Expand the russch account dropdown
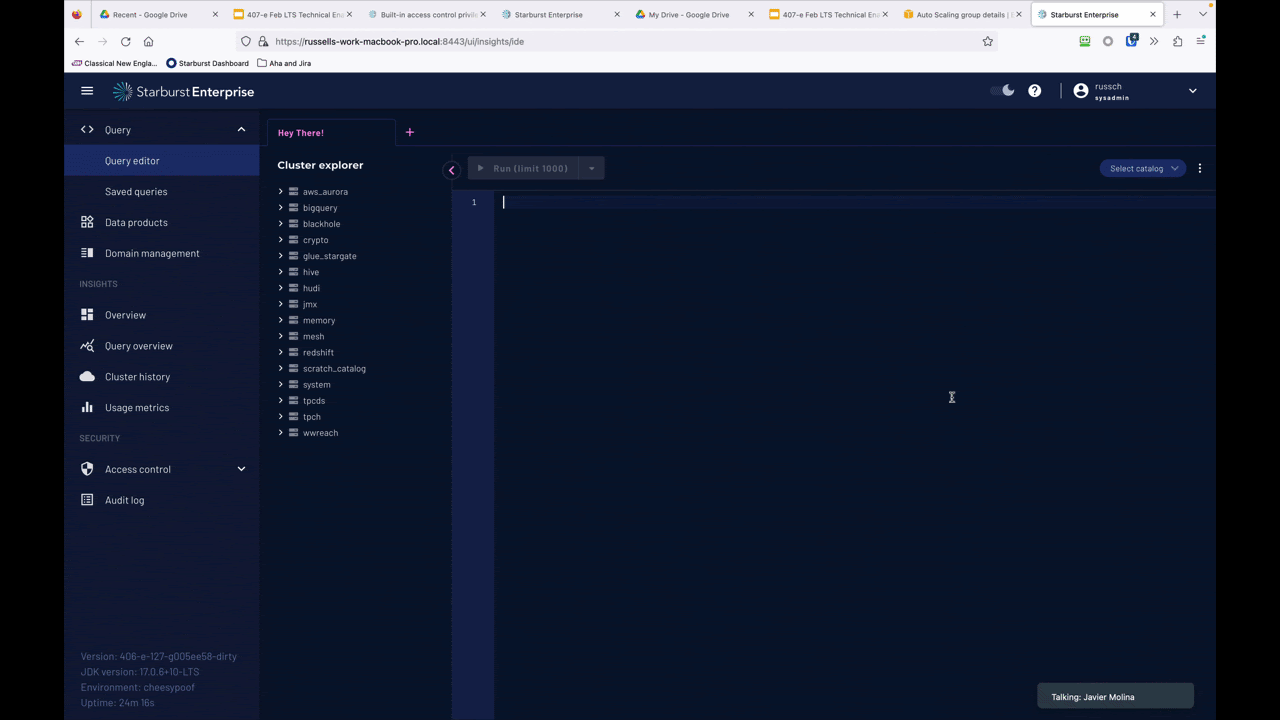The width and height of the screenshot is (1280, 720). click(x=1192, y=91)
